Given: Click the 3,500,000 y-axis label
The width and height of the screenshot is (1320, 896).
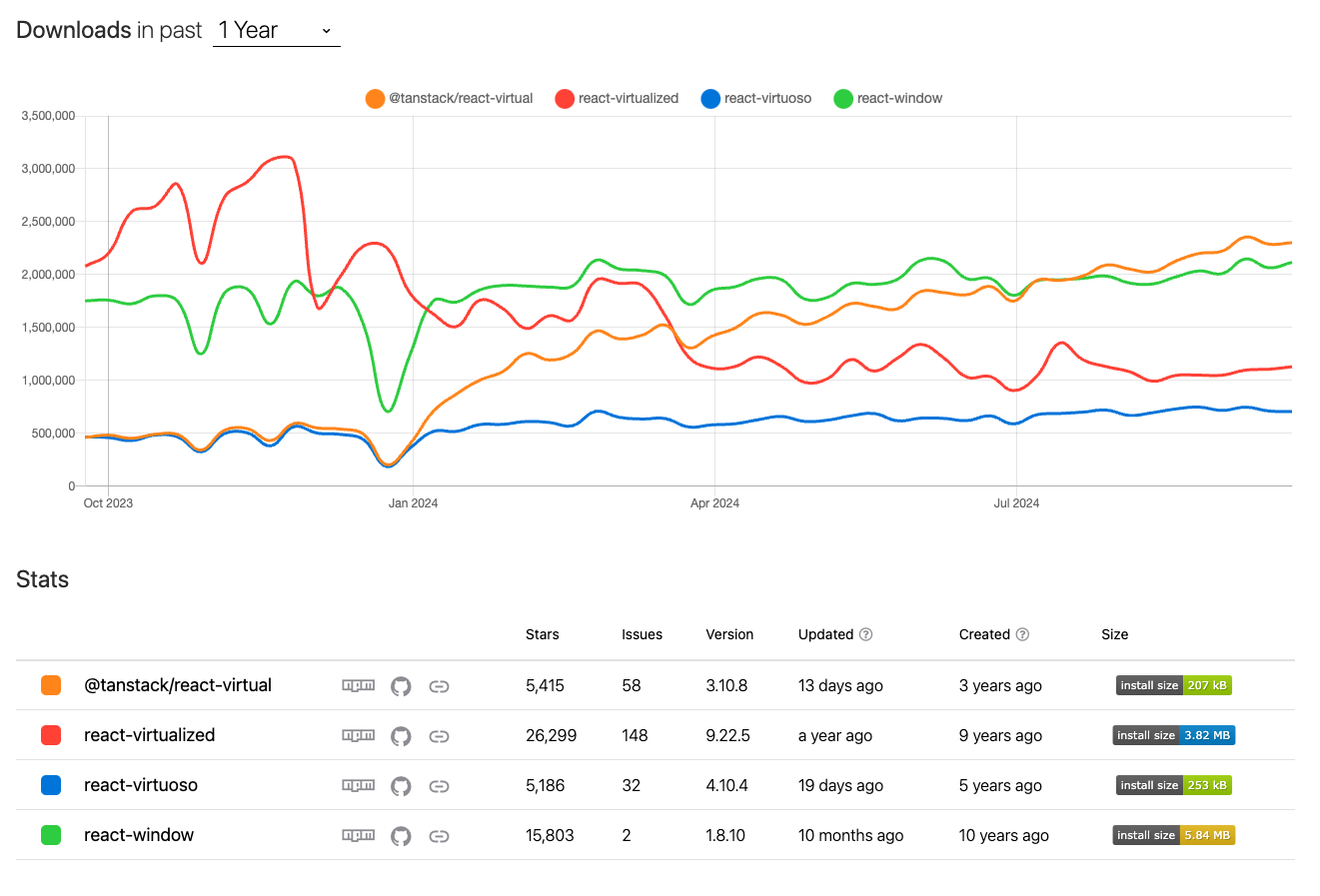Looking at the screenshot, I should [48, 116].
